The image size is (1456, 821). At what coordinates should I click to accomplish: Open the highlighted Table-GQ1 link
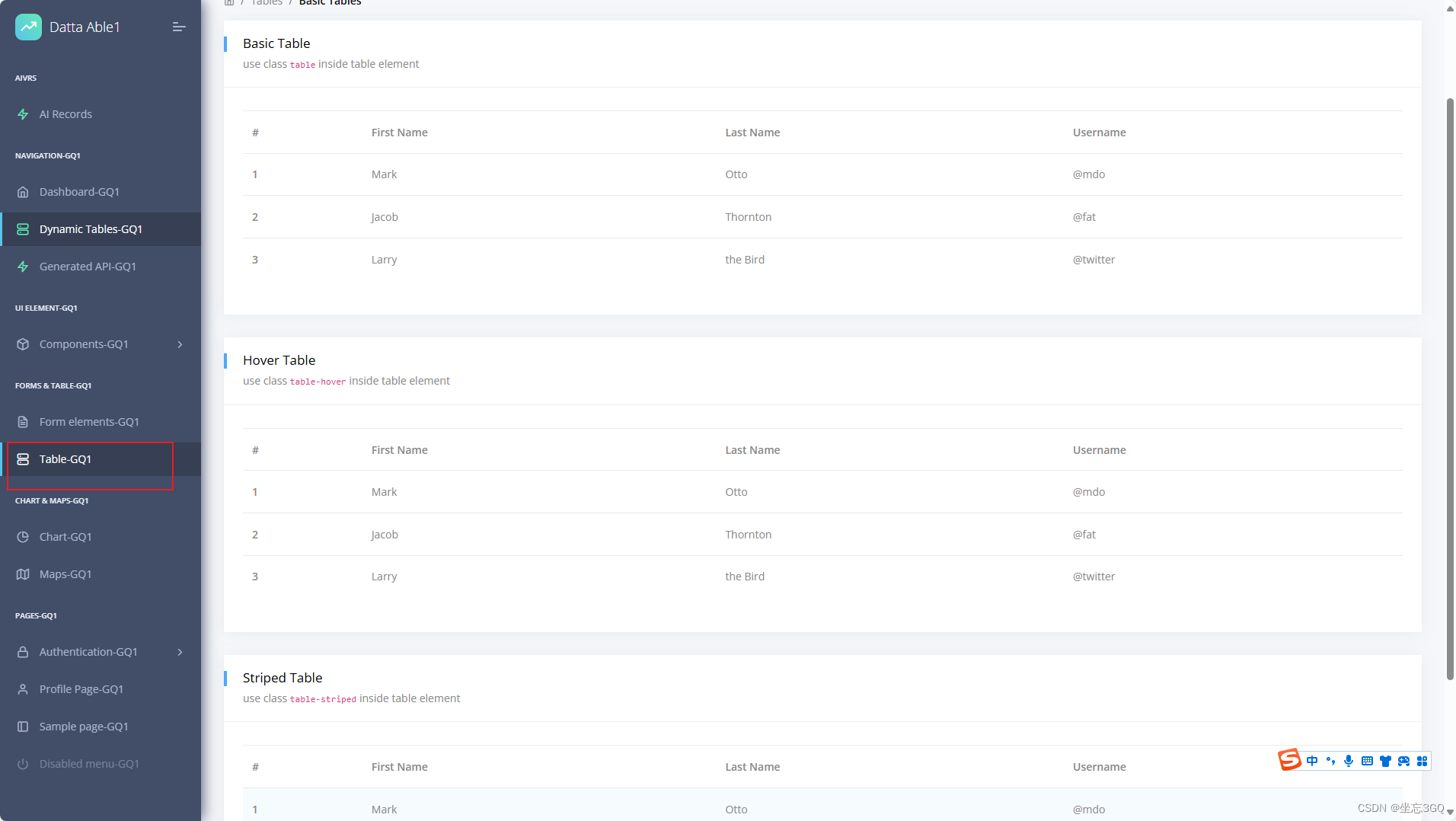(x=65, y=458)
